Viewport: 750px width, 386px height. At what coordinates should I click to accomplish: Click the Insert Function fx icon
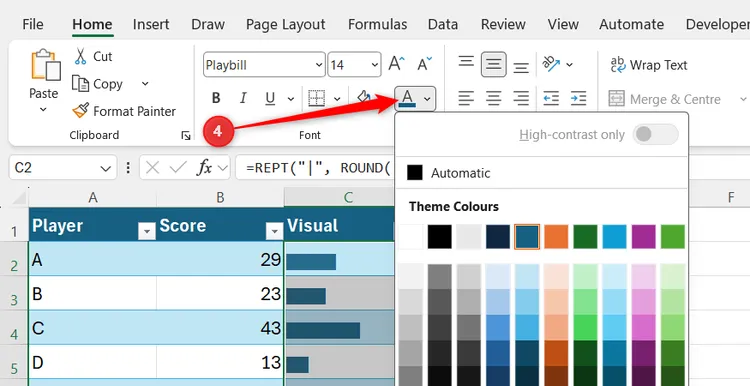tap(205, 167)
